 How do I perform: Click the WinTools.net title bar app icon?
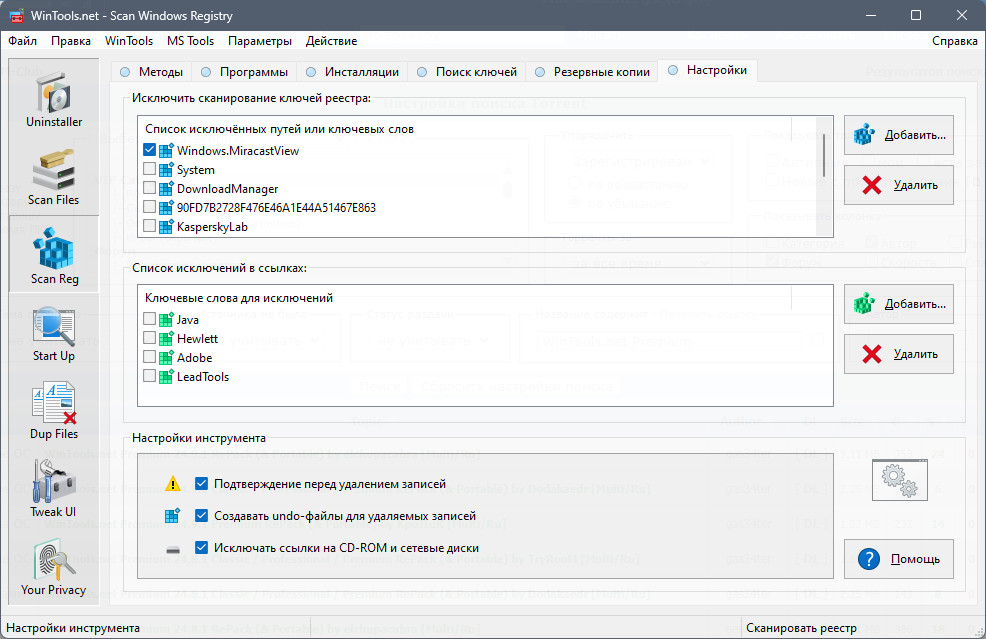pos(16,16)
